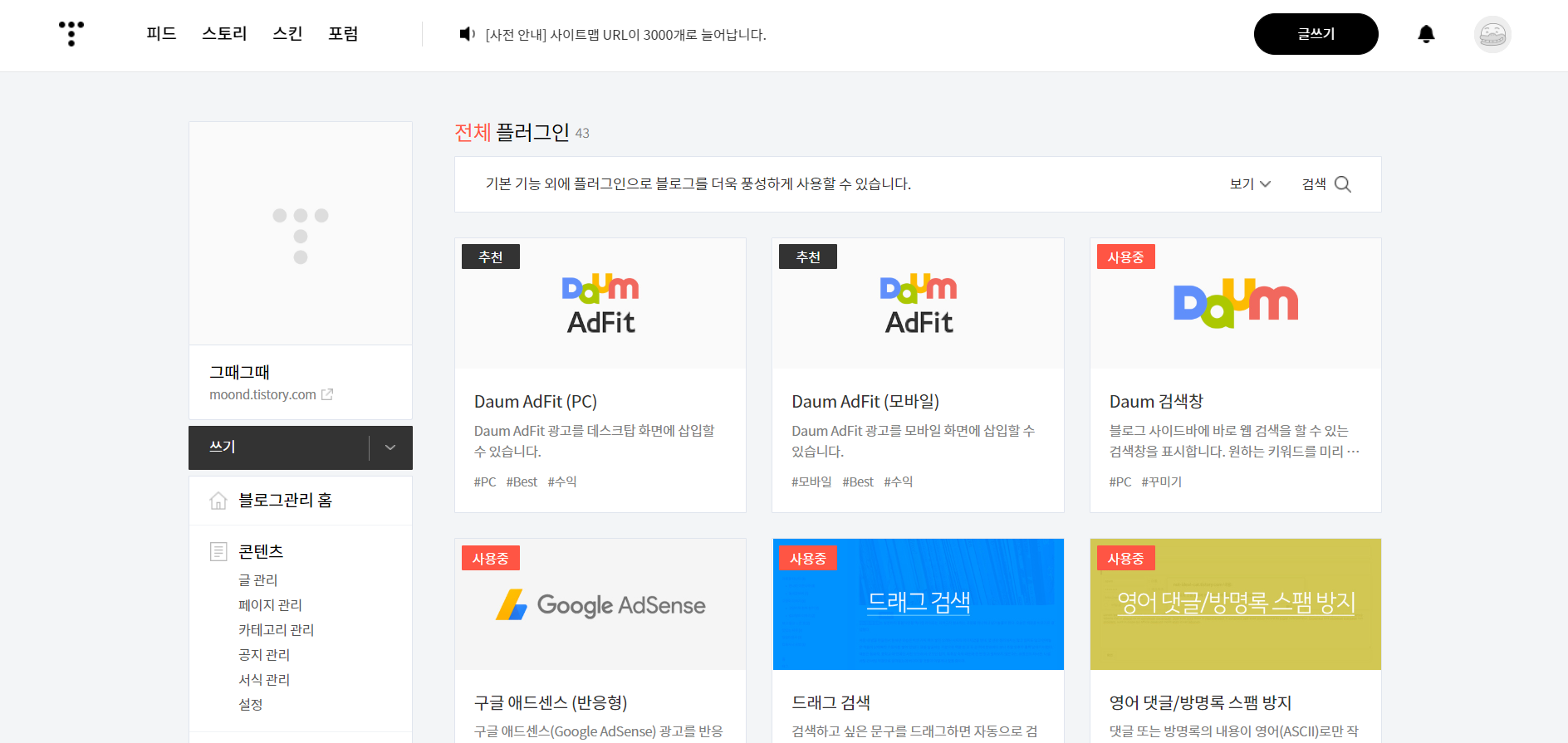Open the 스토리 menu
This screenshot has width=1568, height=743.
click(224, 34)
